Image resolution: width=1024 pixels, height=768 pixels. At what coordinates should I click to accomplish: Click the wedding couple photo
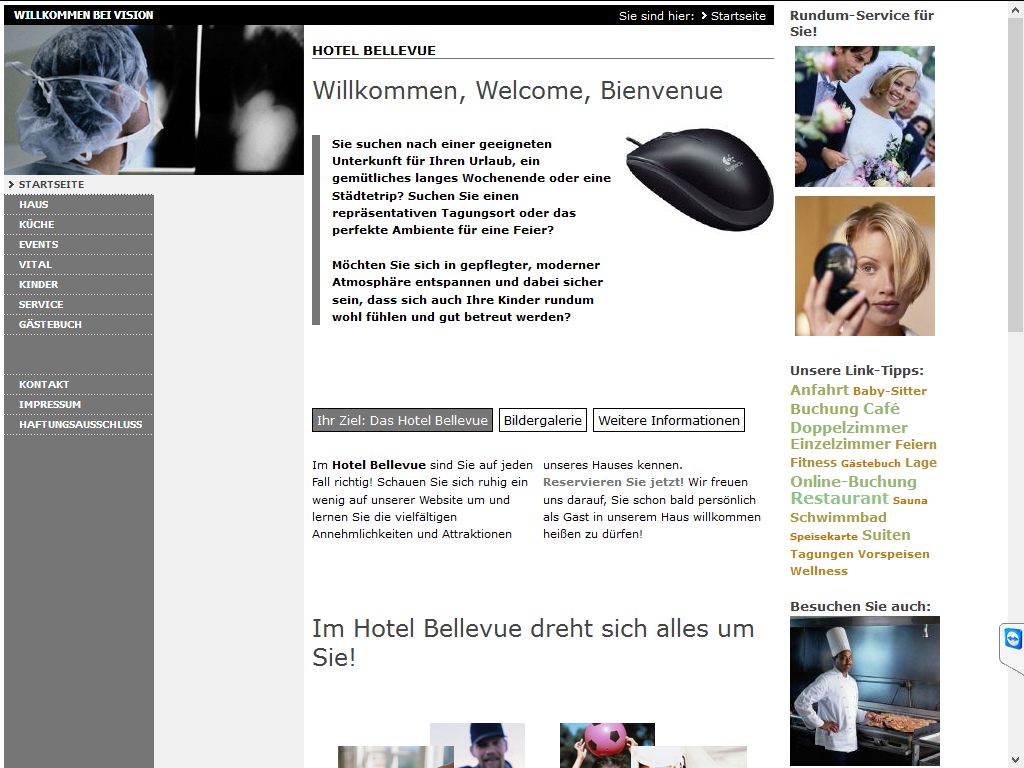(x=865, y=116)
